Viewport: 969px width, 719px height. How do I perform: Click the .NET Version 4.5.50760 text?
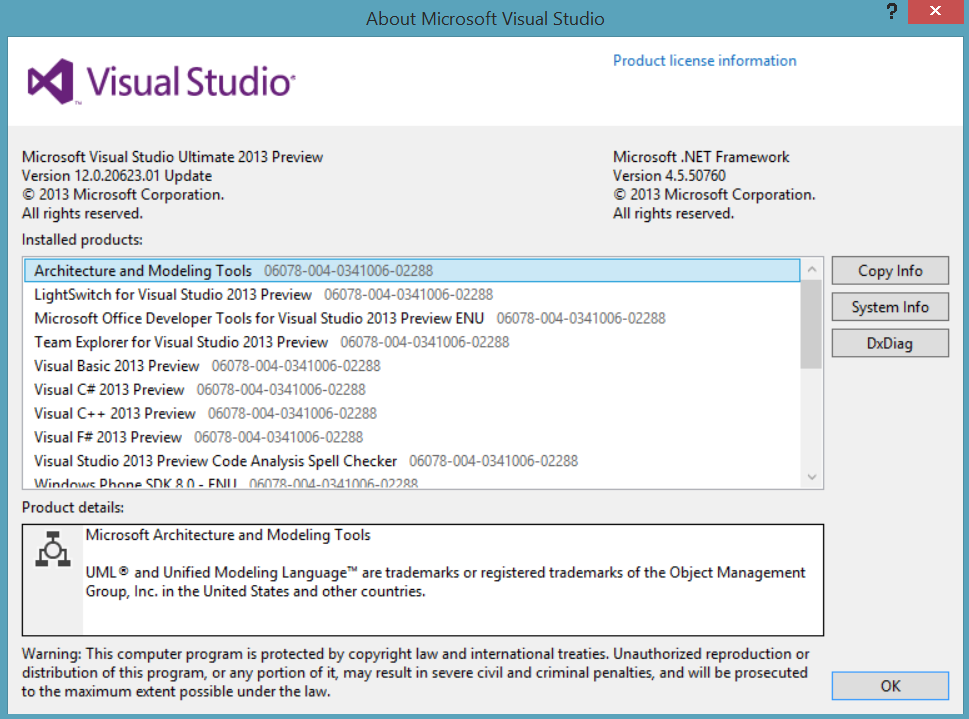pos(669,176)
